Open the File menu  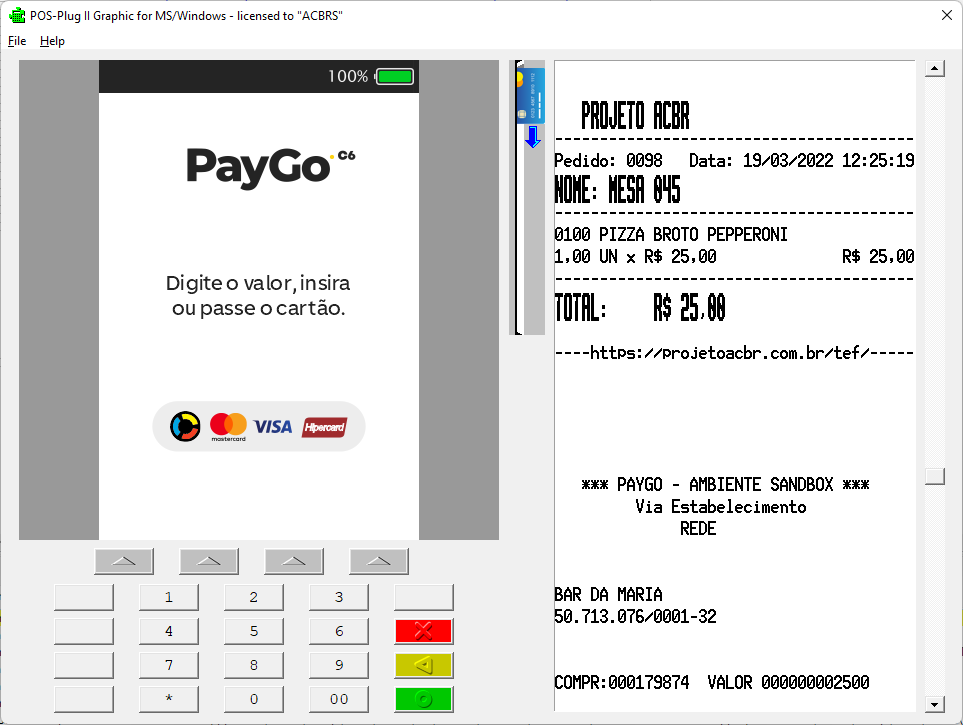click(17, 41)
